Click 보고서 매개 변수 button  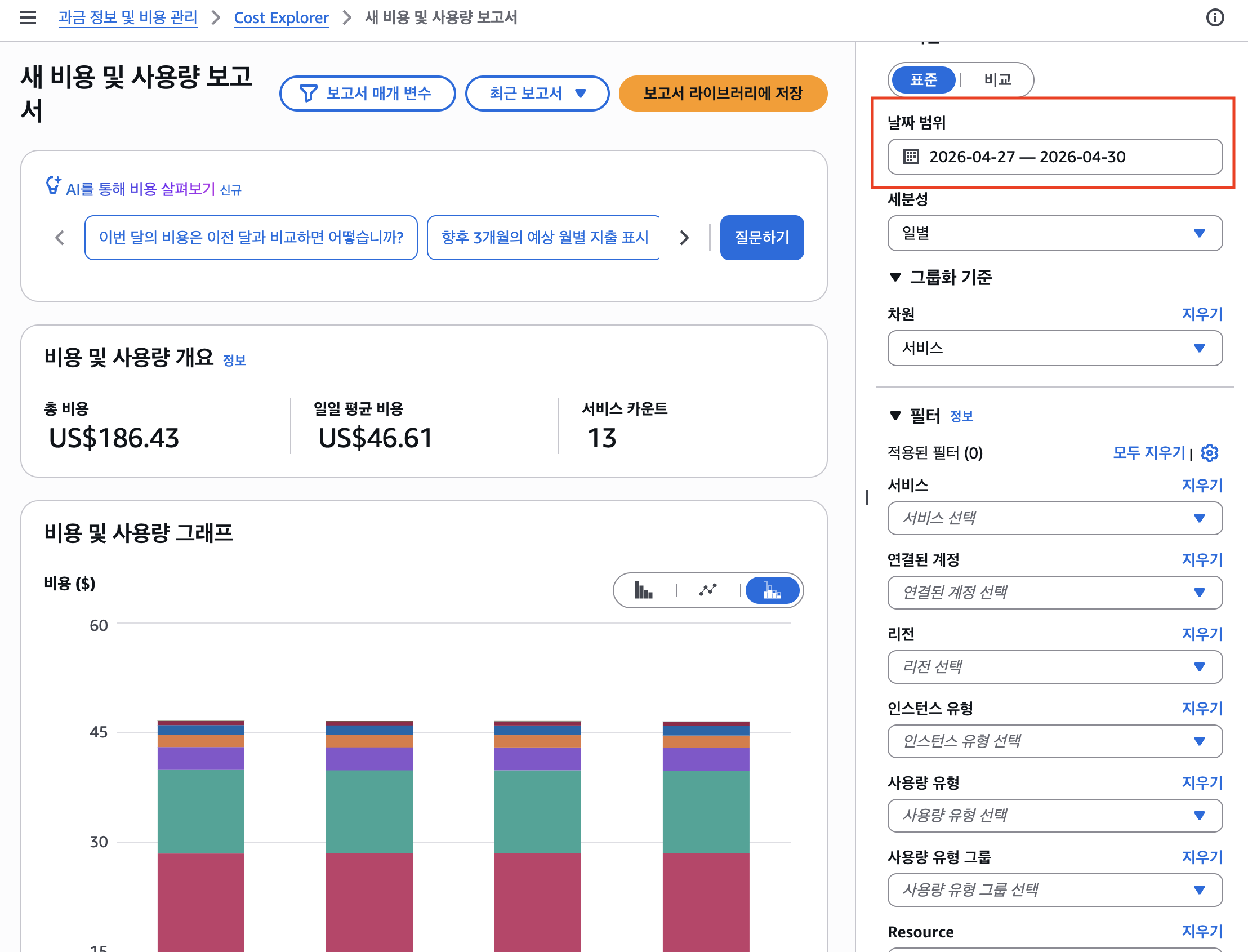coord(367,94)
